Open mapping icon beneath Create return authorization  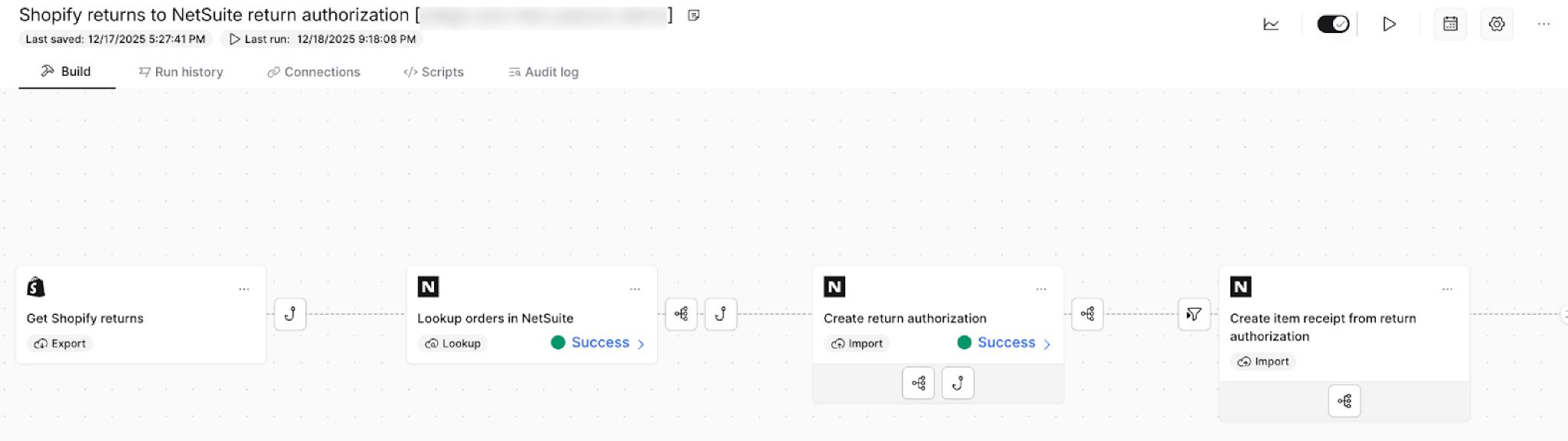point(919,384)
